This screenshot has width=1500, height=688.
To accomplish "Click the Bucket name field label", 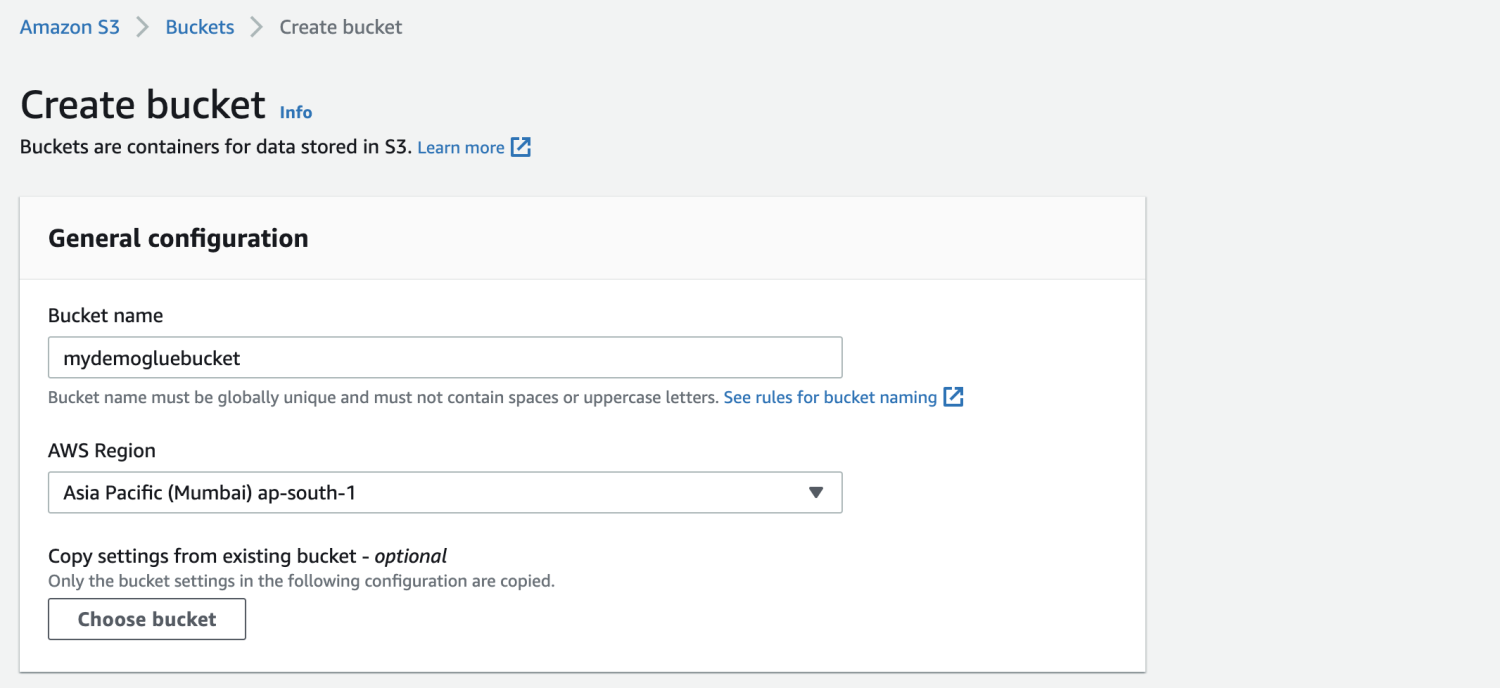I will (105, 315).
